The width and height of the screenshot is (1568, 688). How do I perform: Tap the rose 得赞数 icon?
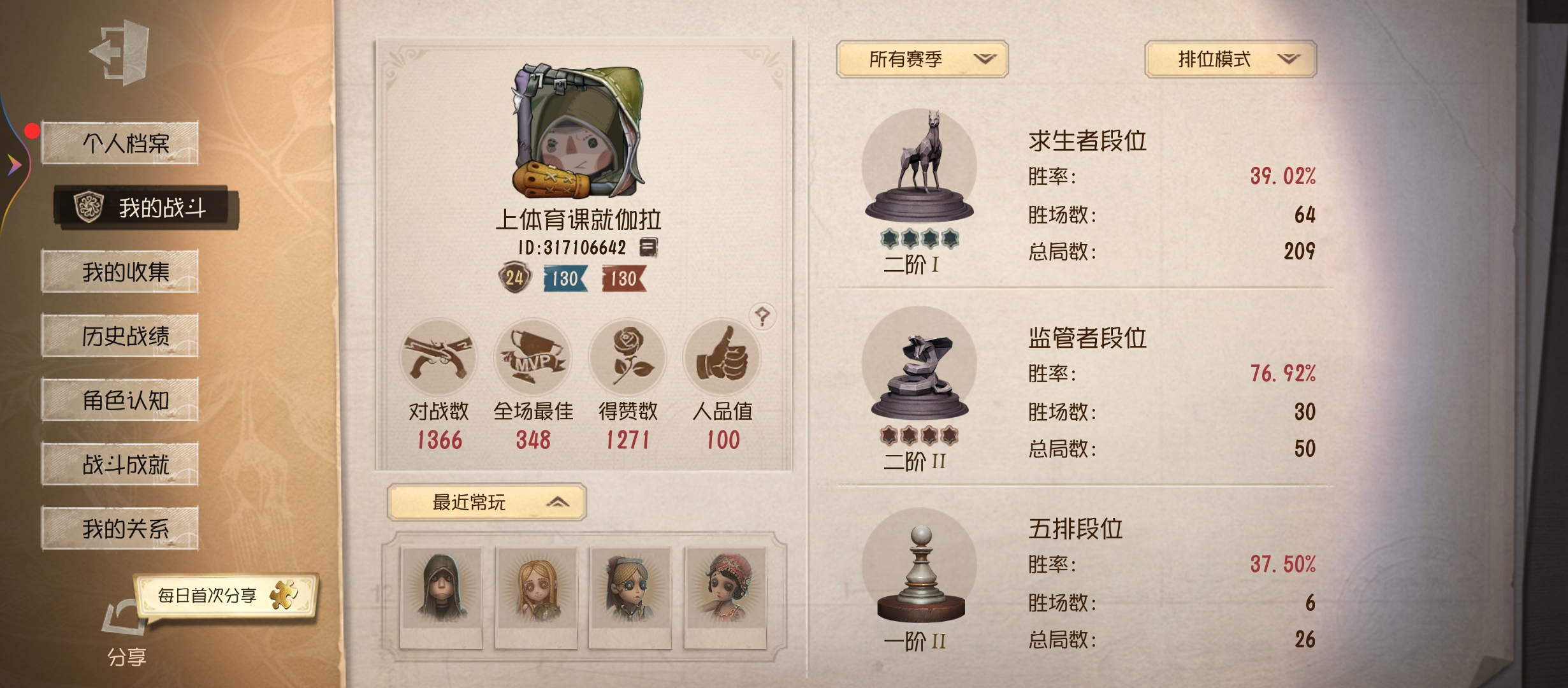(627, 357)
